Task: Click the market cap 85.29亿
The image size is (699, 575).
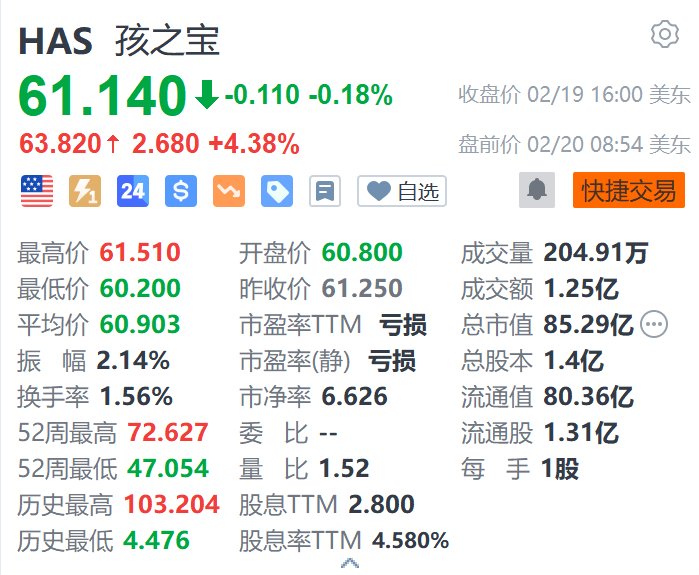Action: (588, 324)
